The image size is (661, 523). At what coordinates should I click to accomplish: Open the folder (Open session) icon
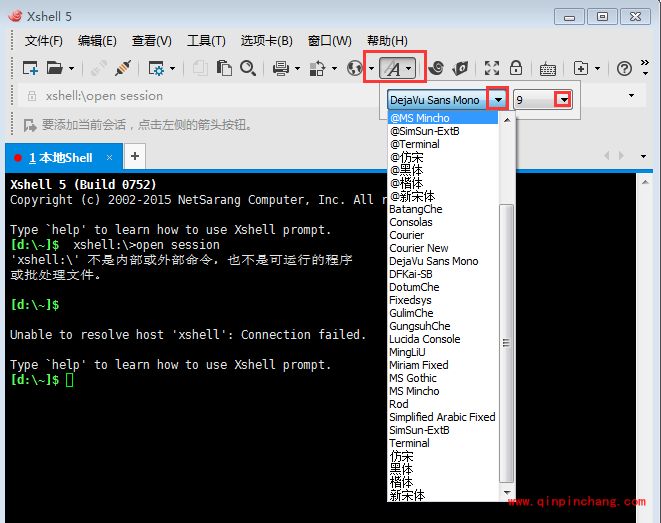pyautogui.click(x=54, y=68)
